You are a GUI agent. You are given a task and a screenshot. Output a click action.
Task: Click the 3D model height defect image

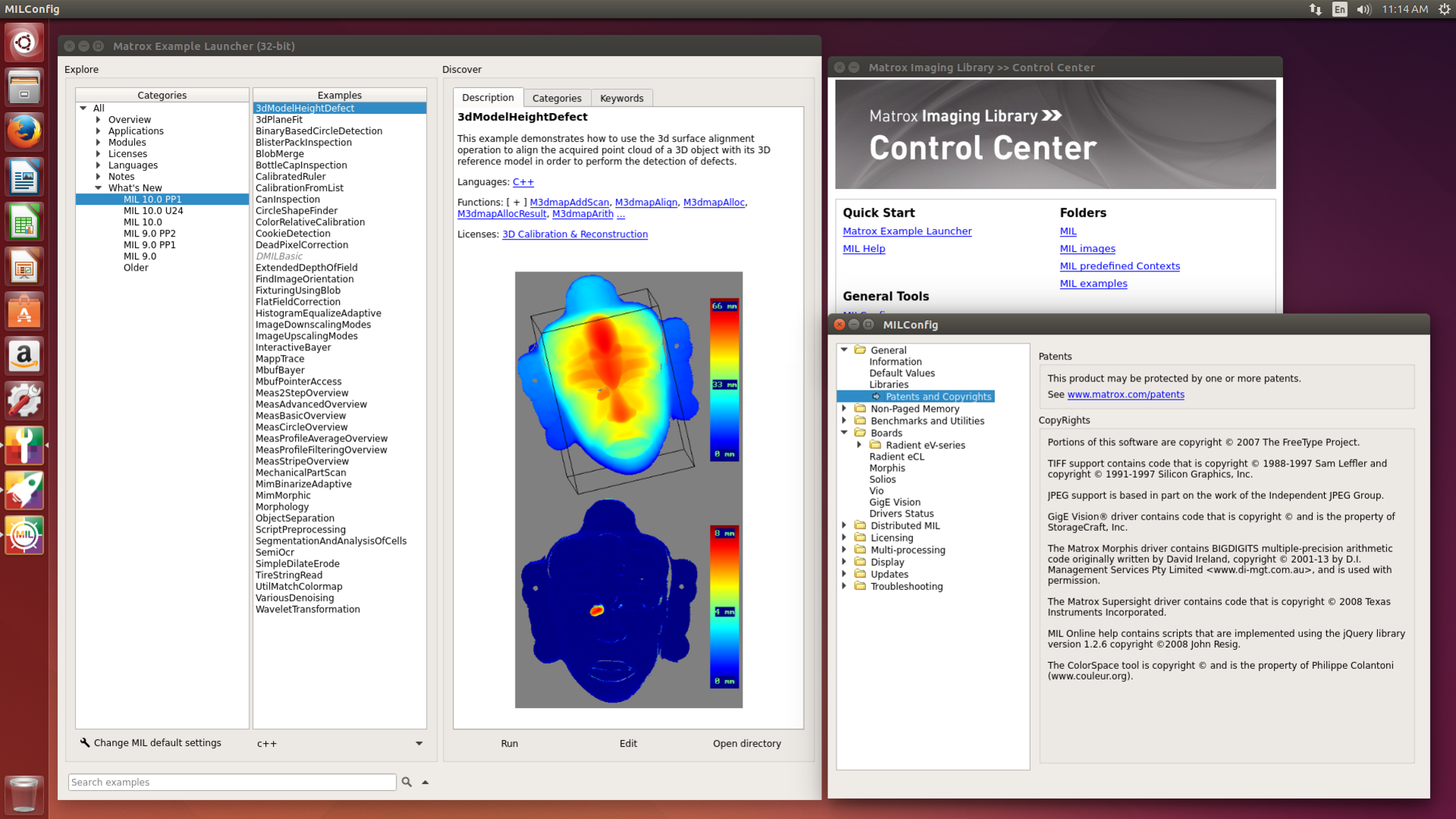click(x=628, y=490)
